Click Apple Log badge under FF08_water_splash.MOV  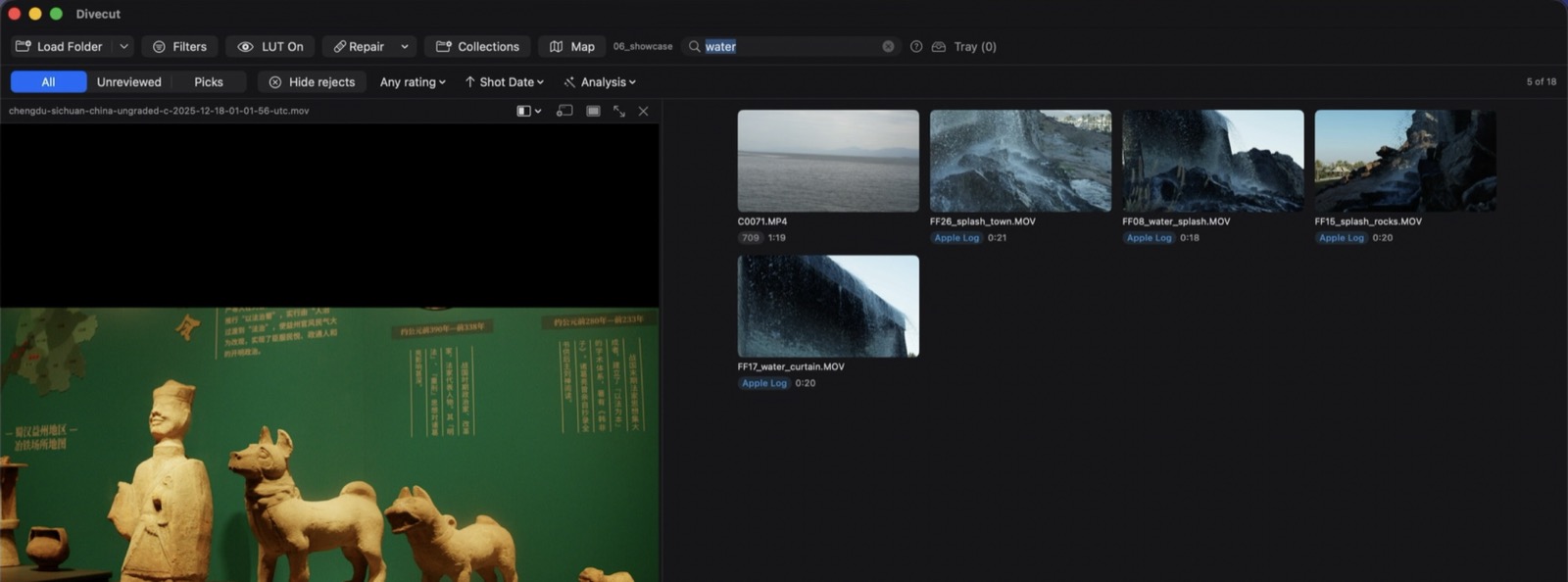1149,238
